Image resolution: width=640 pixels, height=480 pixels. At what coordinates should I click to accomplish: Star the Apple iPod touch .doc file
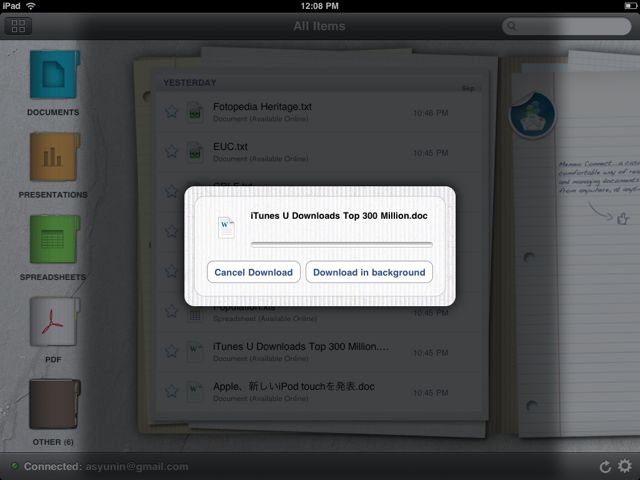[171, 391]
